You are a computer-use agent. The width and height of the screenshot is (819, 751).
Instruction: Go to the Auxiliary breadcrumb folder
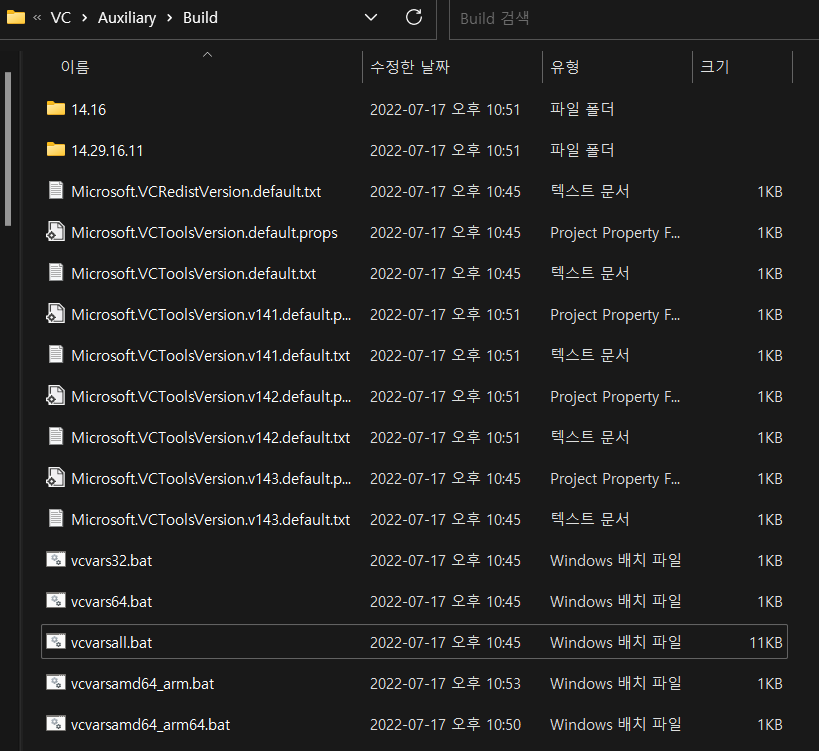pyautogui.click(x=127, y=18)
